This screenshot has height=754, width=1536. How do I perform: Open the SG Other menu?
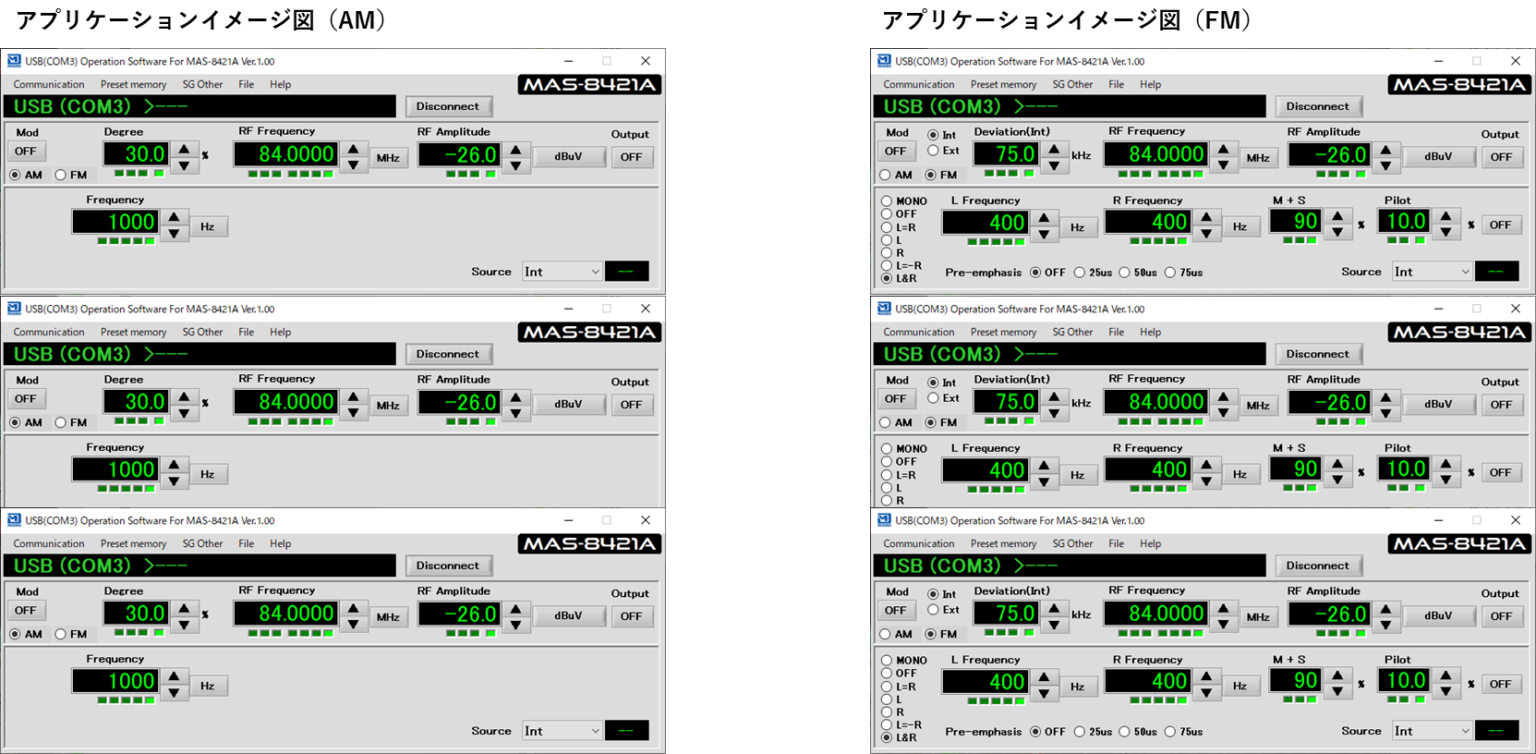[x=202, y=84]
